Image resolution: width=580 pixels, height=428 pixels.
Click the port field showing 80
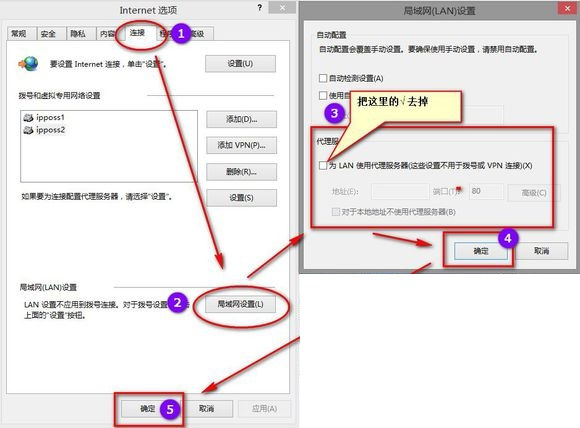point(486,191)
